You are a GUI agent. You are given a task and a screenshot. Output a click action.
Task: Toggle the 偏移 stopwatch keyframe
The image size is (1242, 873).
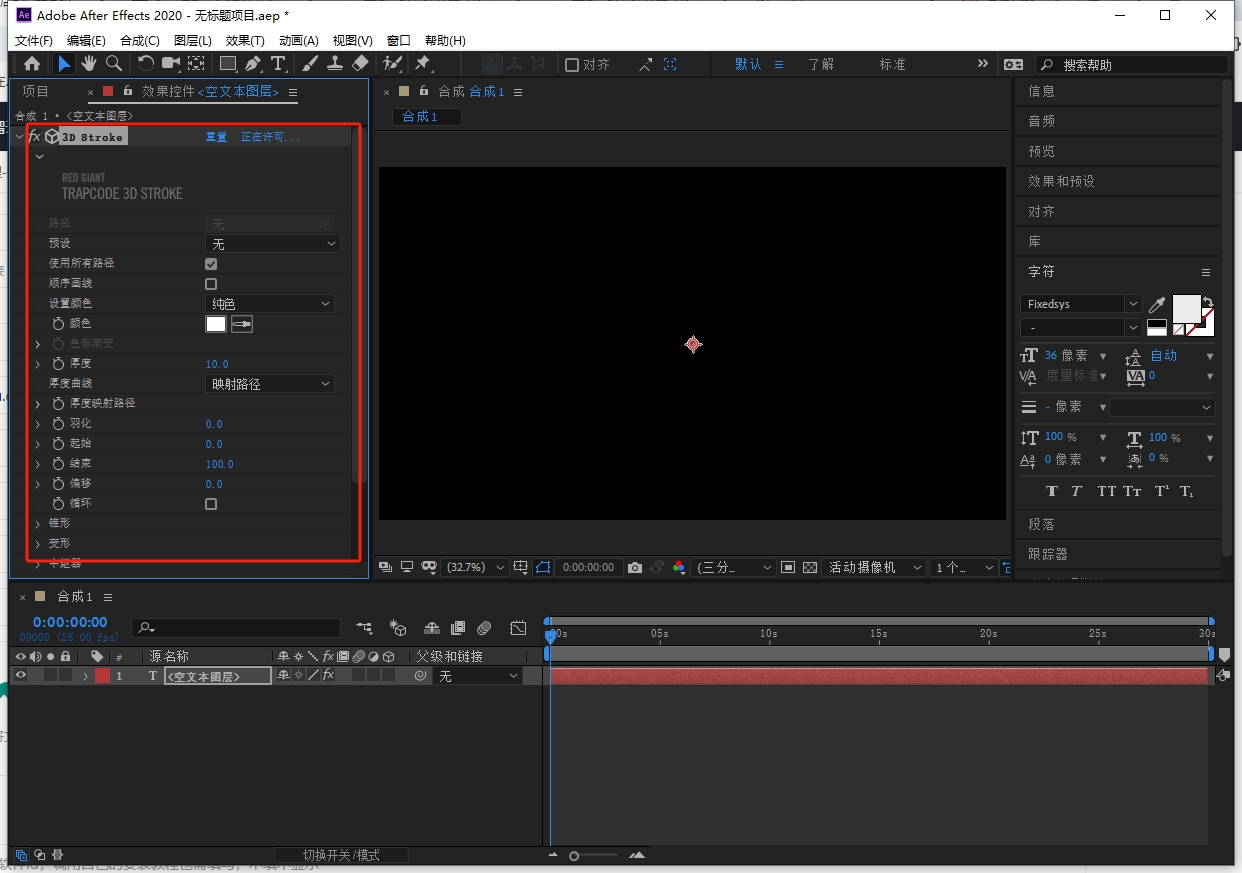click(x=58, y=484)
